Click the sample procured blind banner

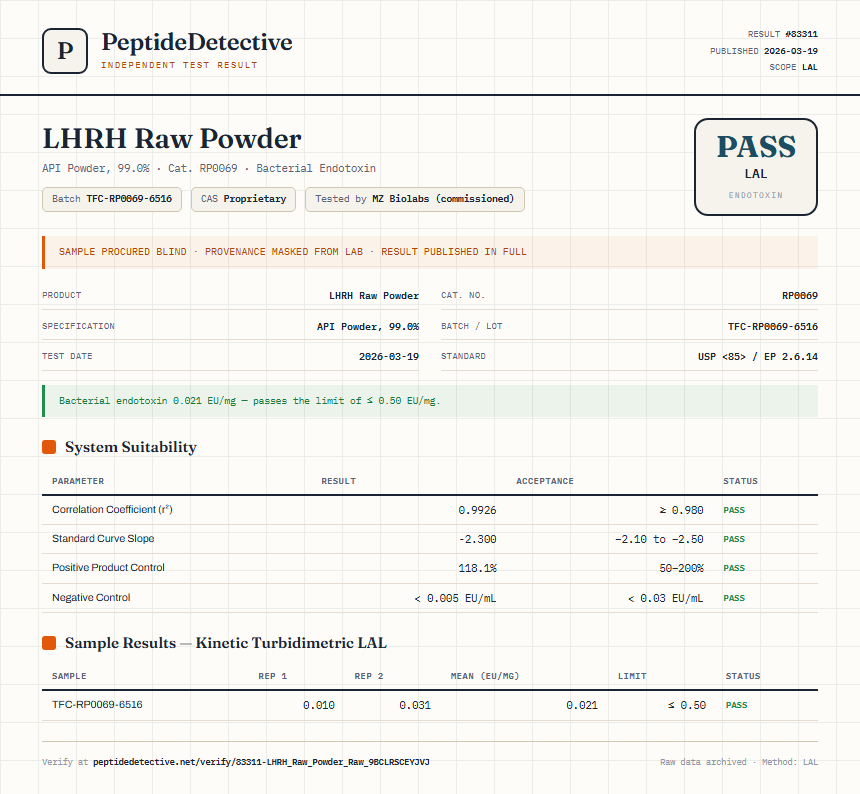[430, 252]
